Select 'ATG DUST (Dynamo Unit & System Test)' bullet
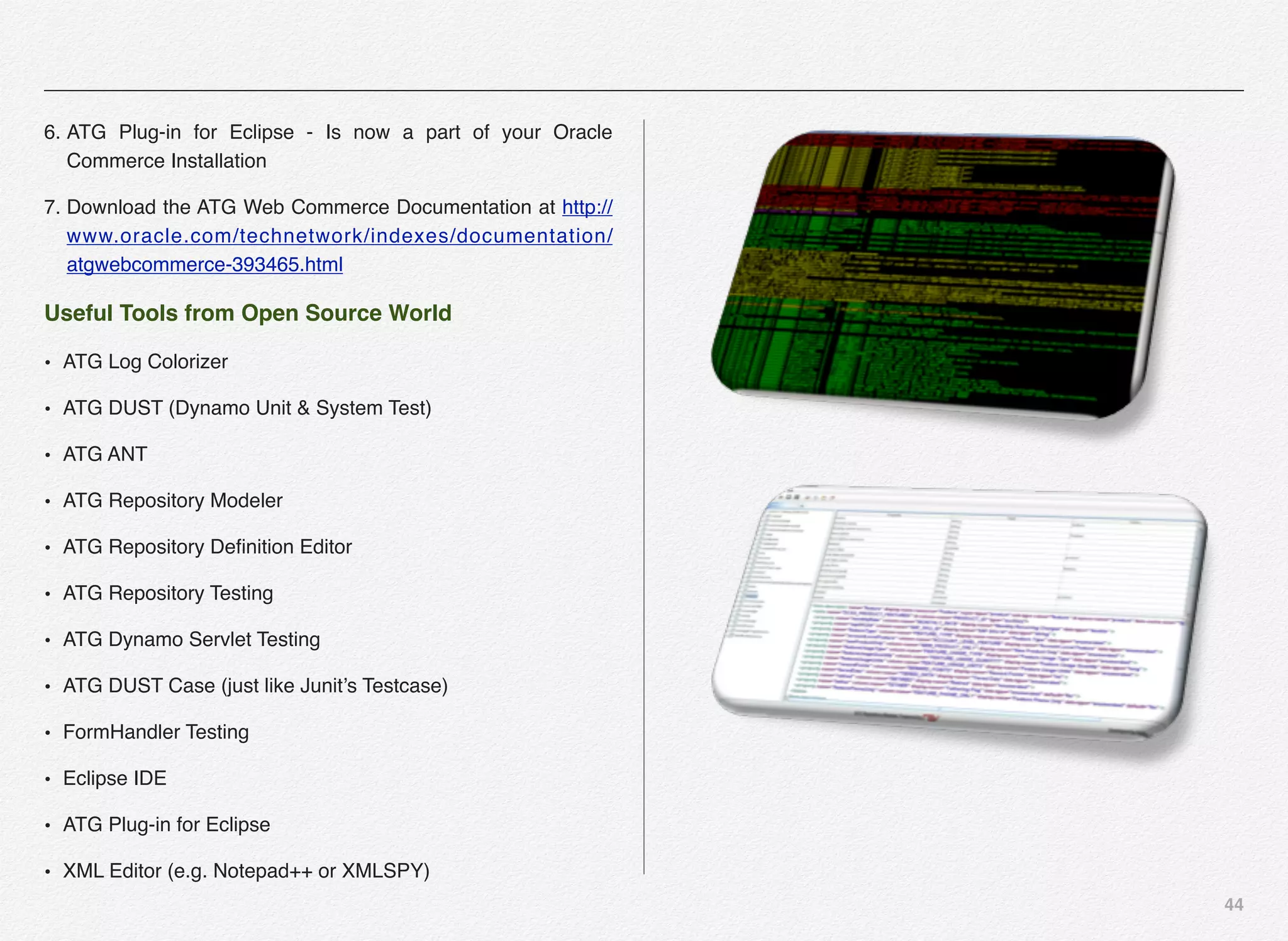The image size is (1288, 941). click(x=247, y=408)
